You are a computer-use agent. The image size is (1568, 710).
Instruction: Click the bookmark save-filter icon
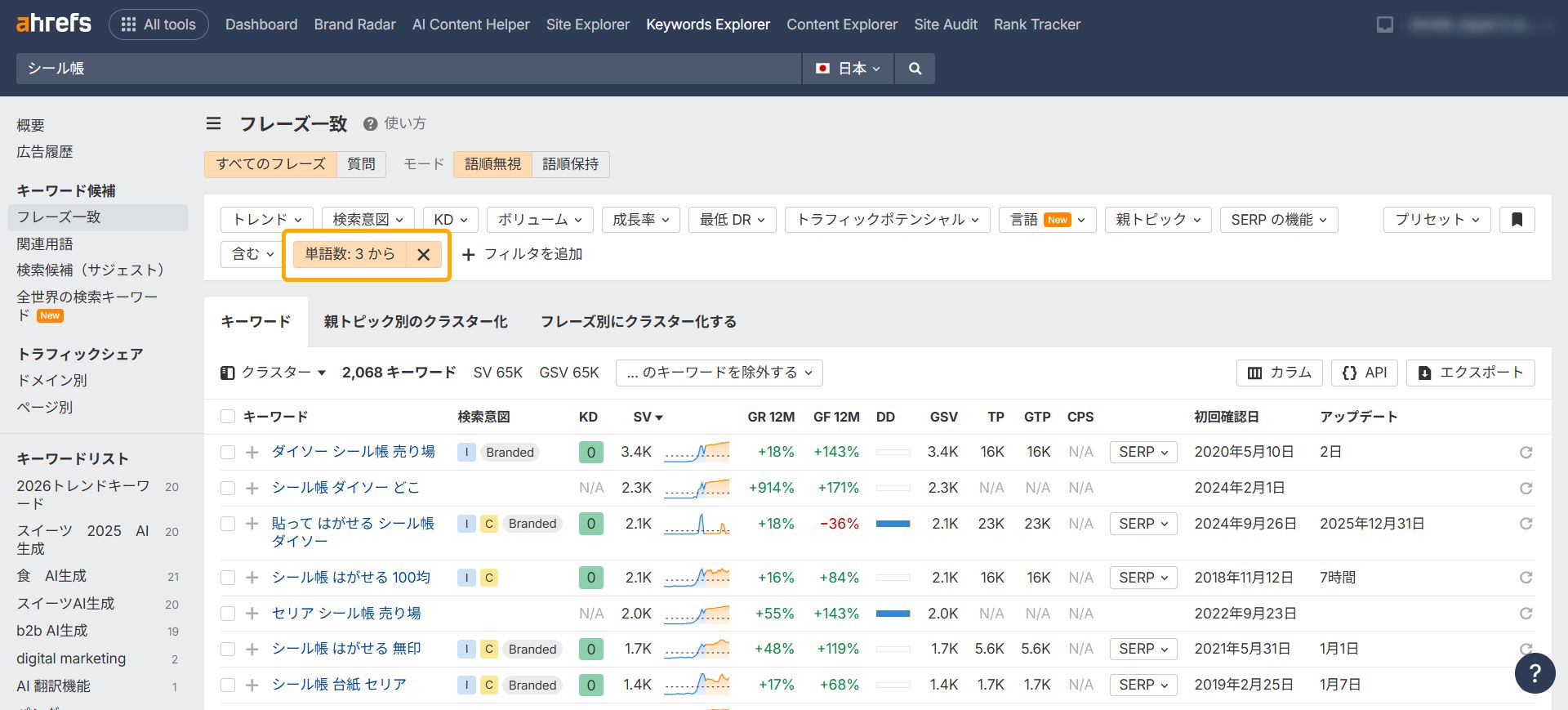1517,220
